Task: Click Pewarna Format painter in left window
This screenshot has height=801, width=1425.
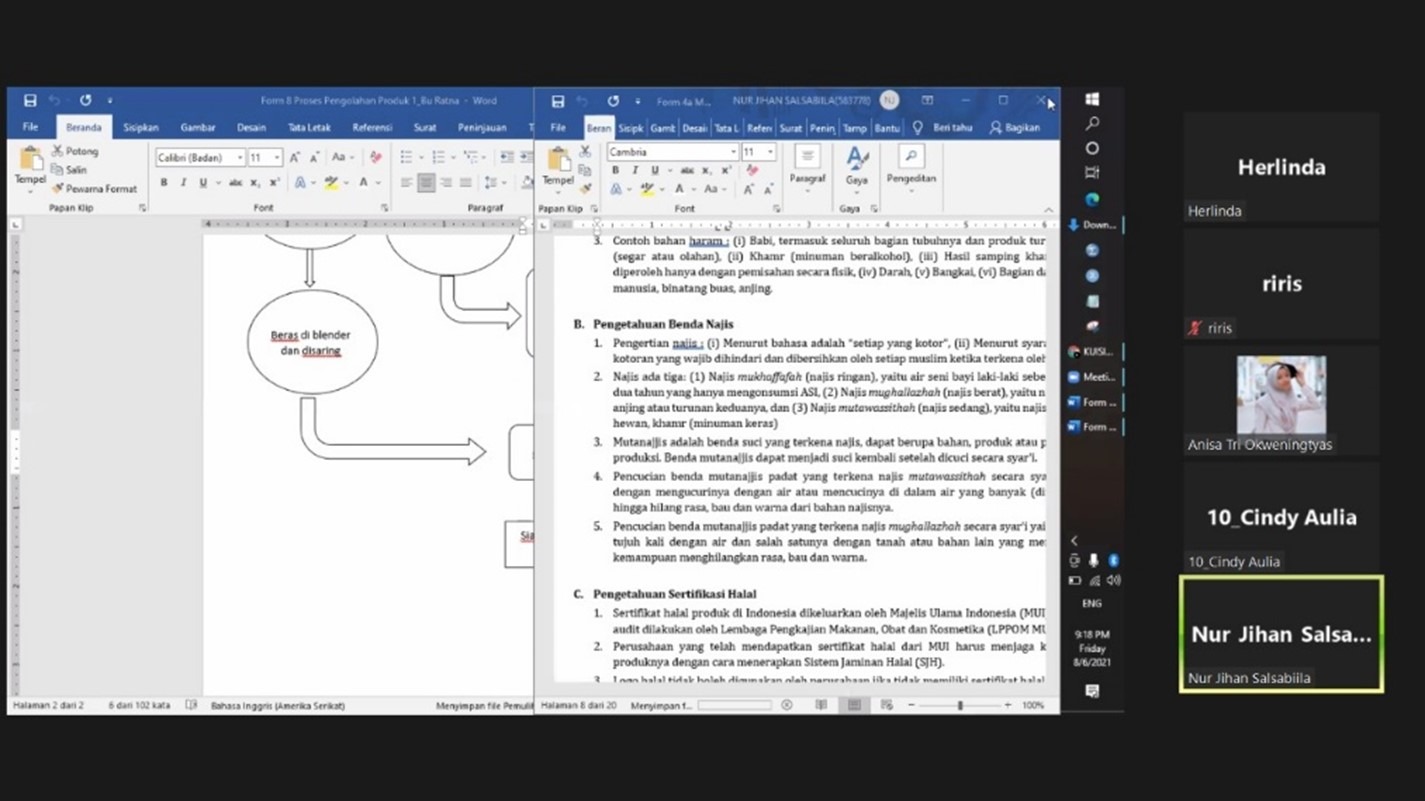Action: click(94, 188)
